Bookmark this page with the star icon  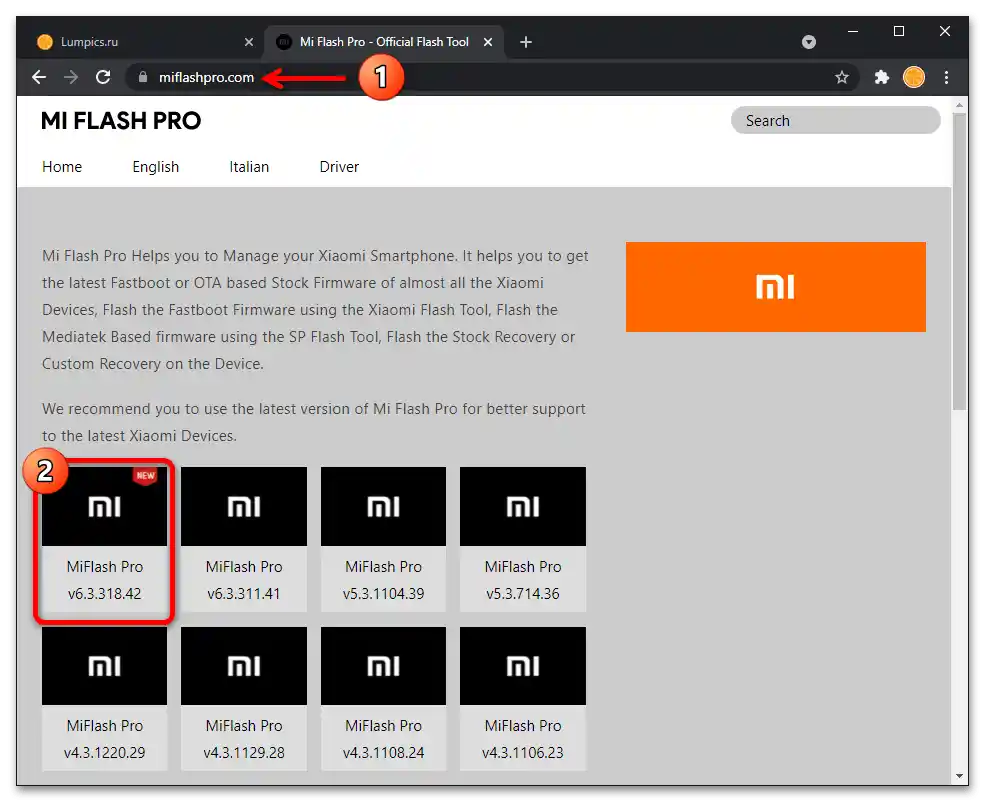click(842, 77)
